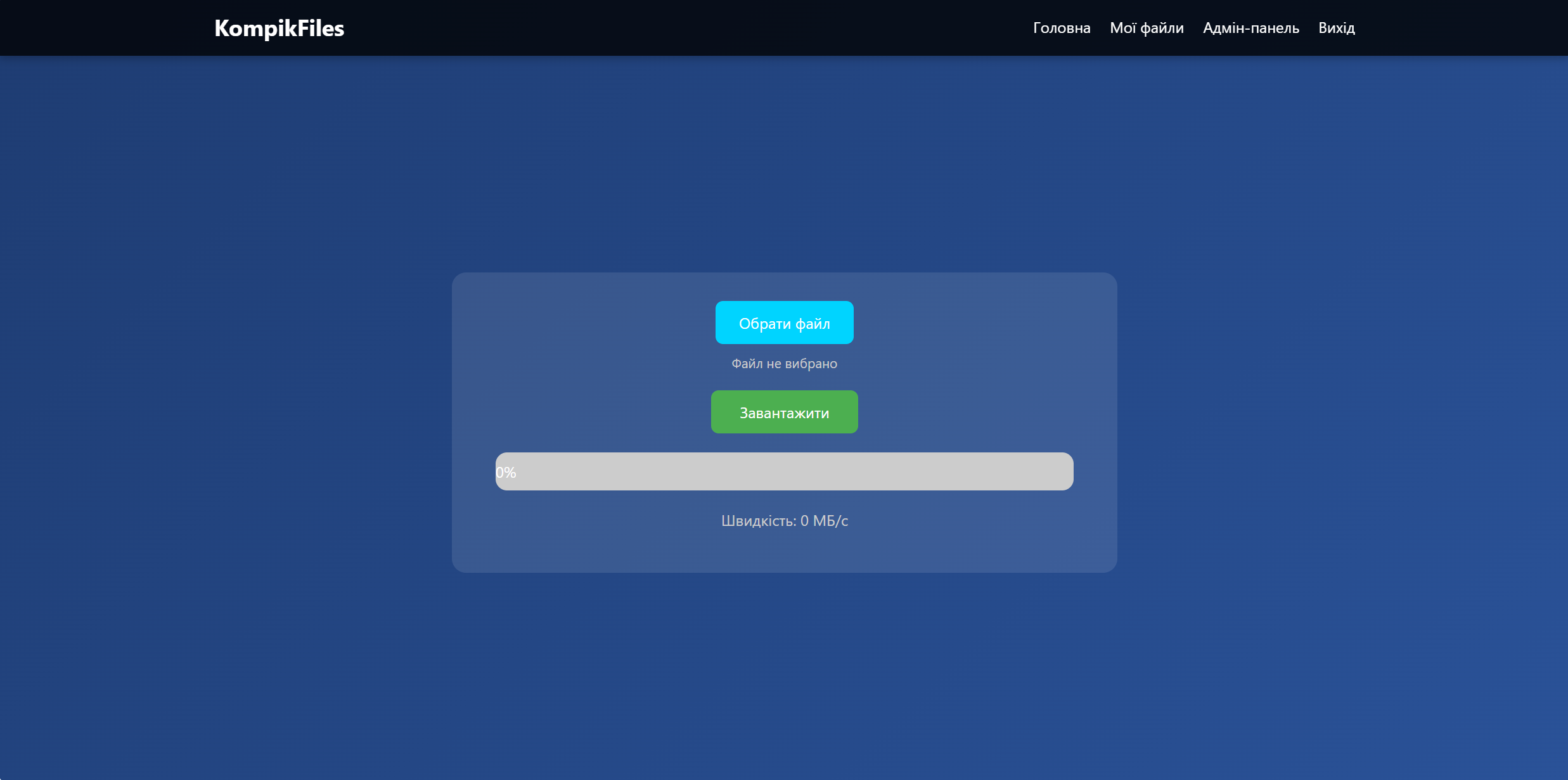The width and height of the screenshot is (1568, 780).
Task: Click the green Завантажити button
Action: click(784, 412)
